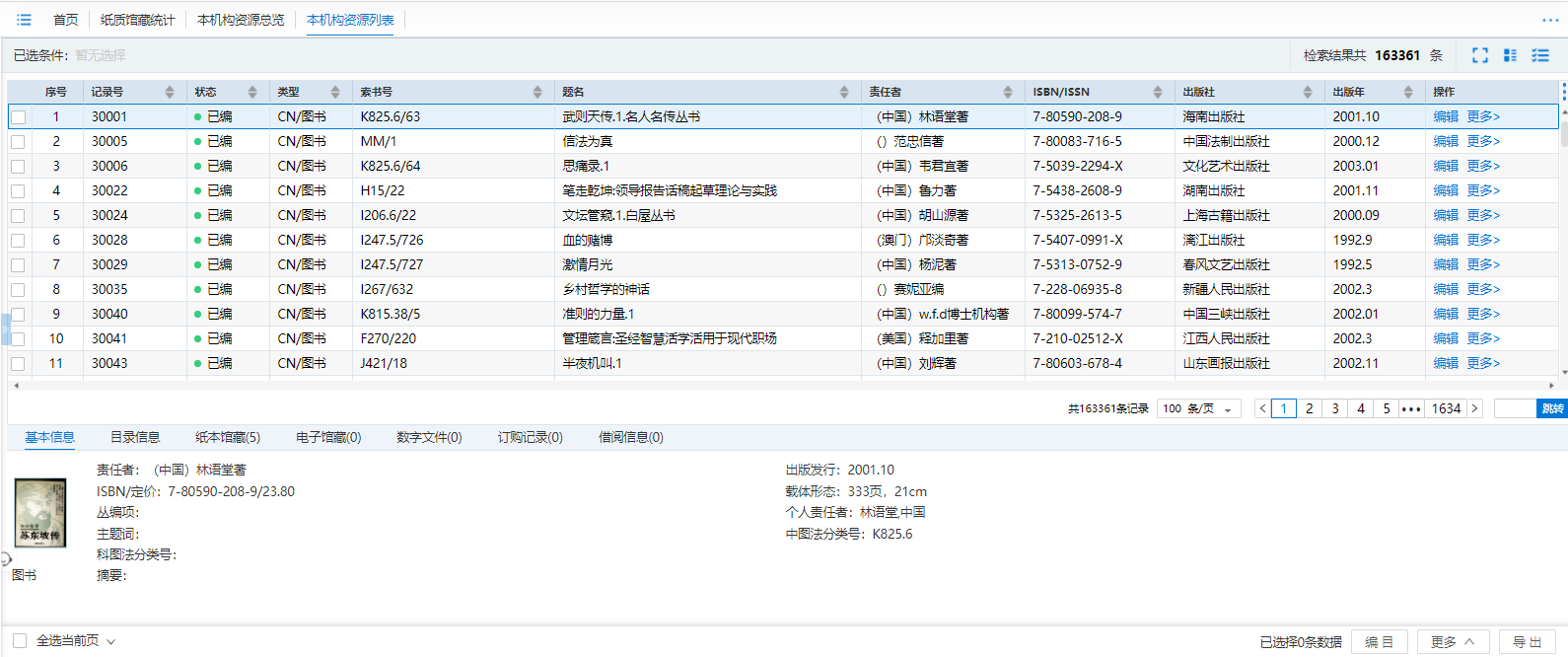1568x657 pixels.
Task: Select checkbox for record 30006
Action: click(18, 166)
